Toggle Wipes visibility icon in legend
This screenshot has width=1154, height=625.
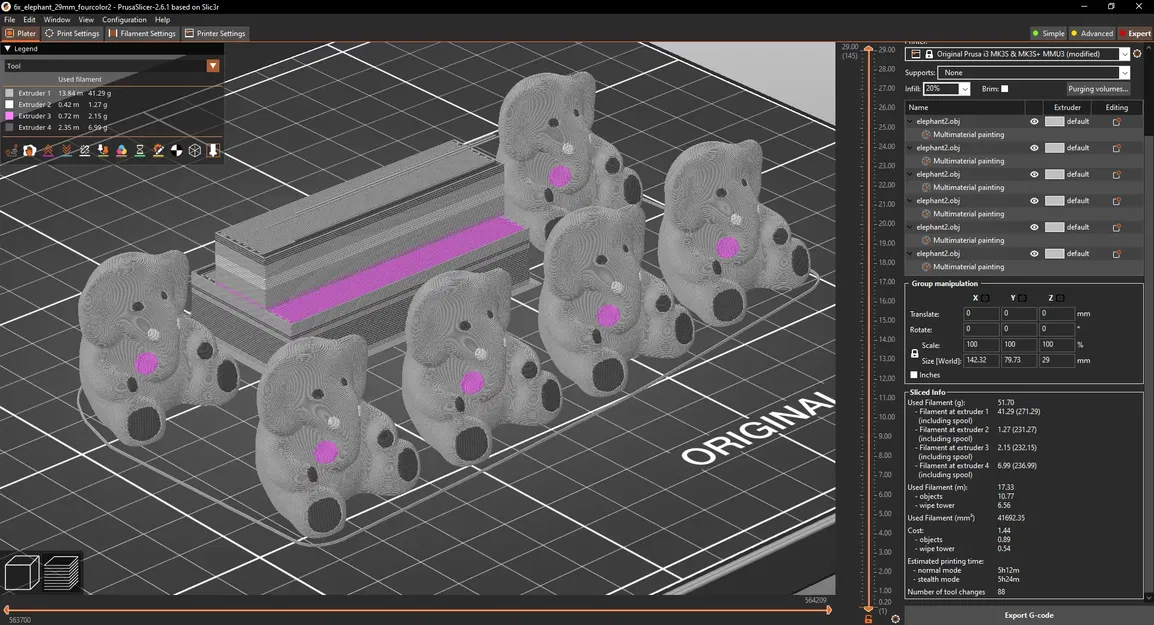coord(29,150)
